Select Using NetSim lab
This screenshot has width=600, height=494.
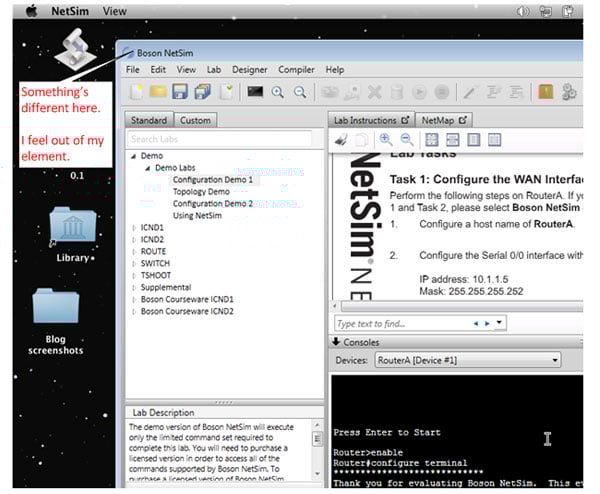tap(197, 216)
